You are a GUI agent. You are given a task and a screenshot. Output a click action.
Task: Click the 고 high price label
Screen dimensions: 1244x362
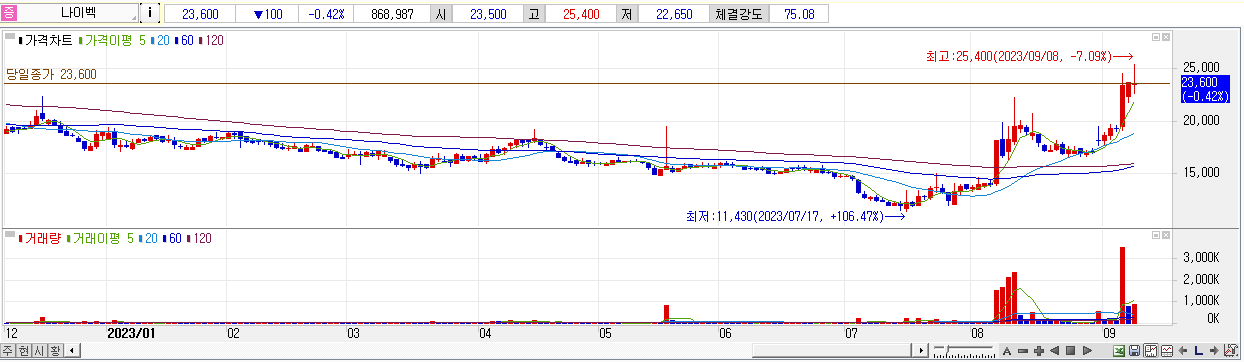534,14
